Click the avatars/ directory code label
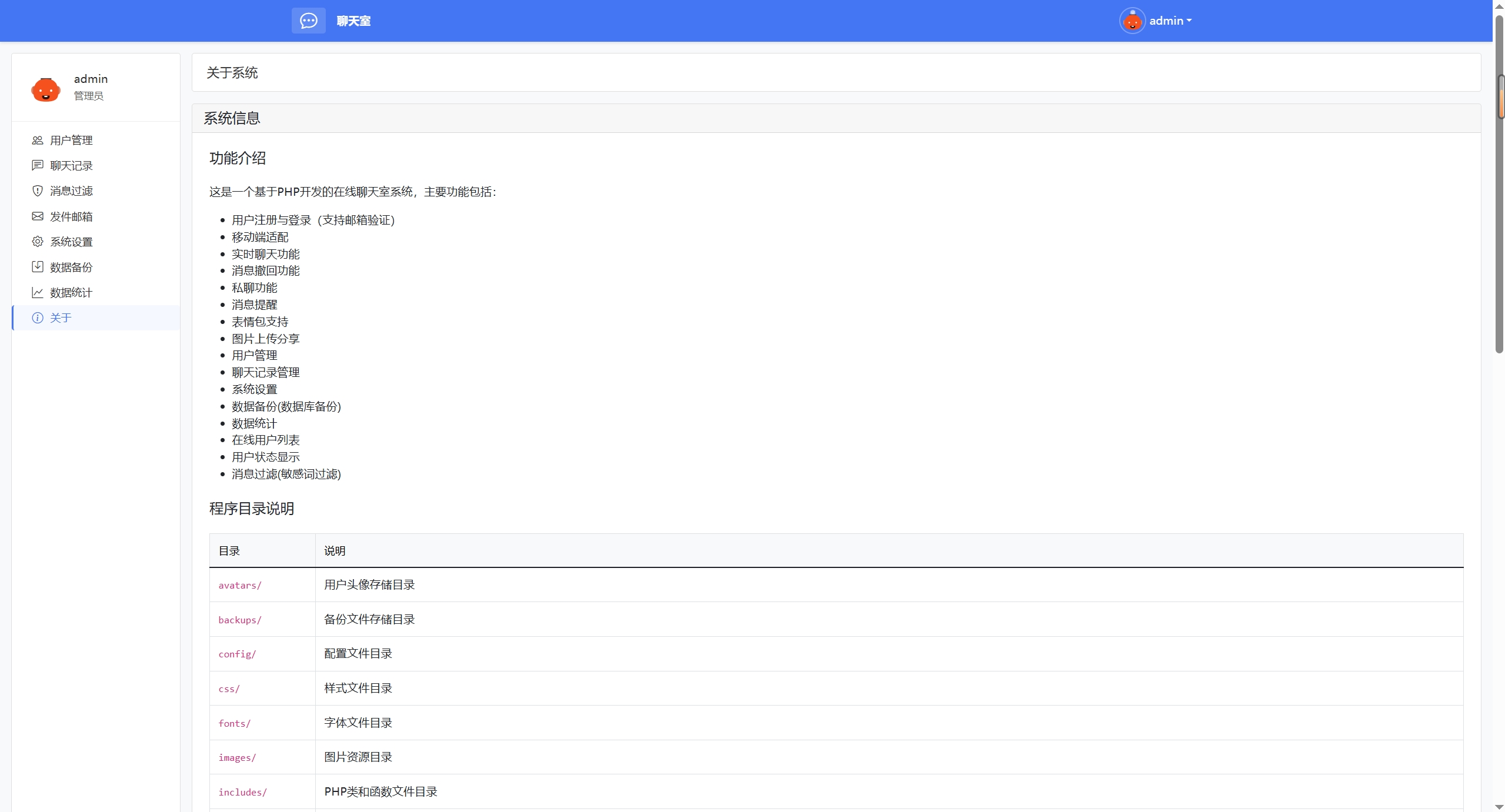This screenshot has height=812, width=1505. 240,586
